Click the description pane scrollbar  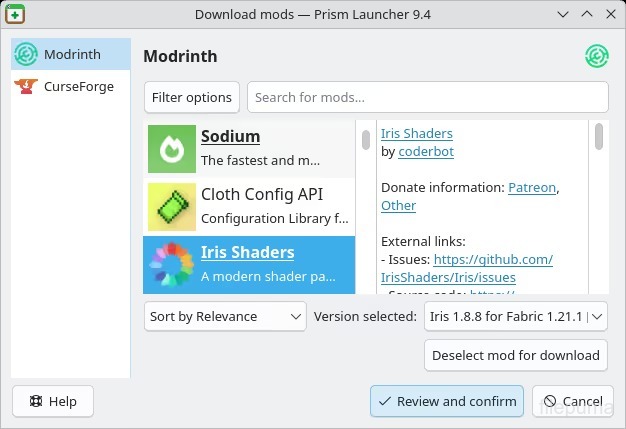599,137
